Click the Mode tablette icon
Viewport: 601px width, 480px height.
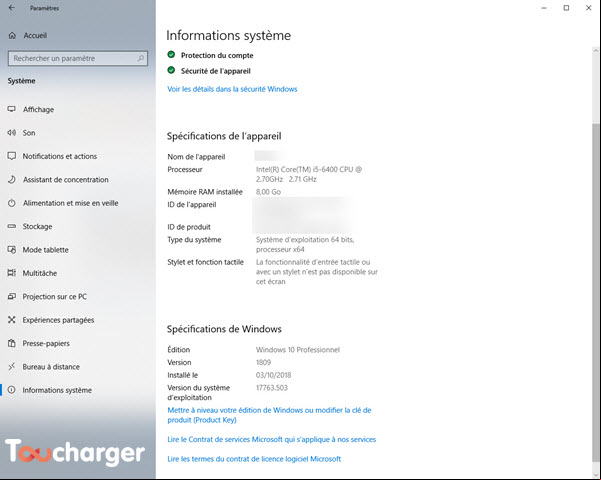tap(12, 250)
